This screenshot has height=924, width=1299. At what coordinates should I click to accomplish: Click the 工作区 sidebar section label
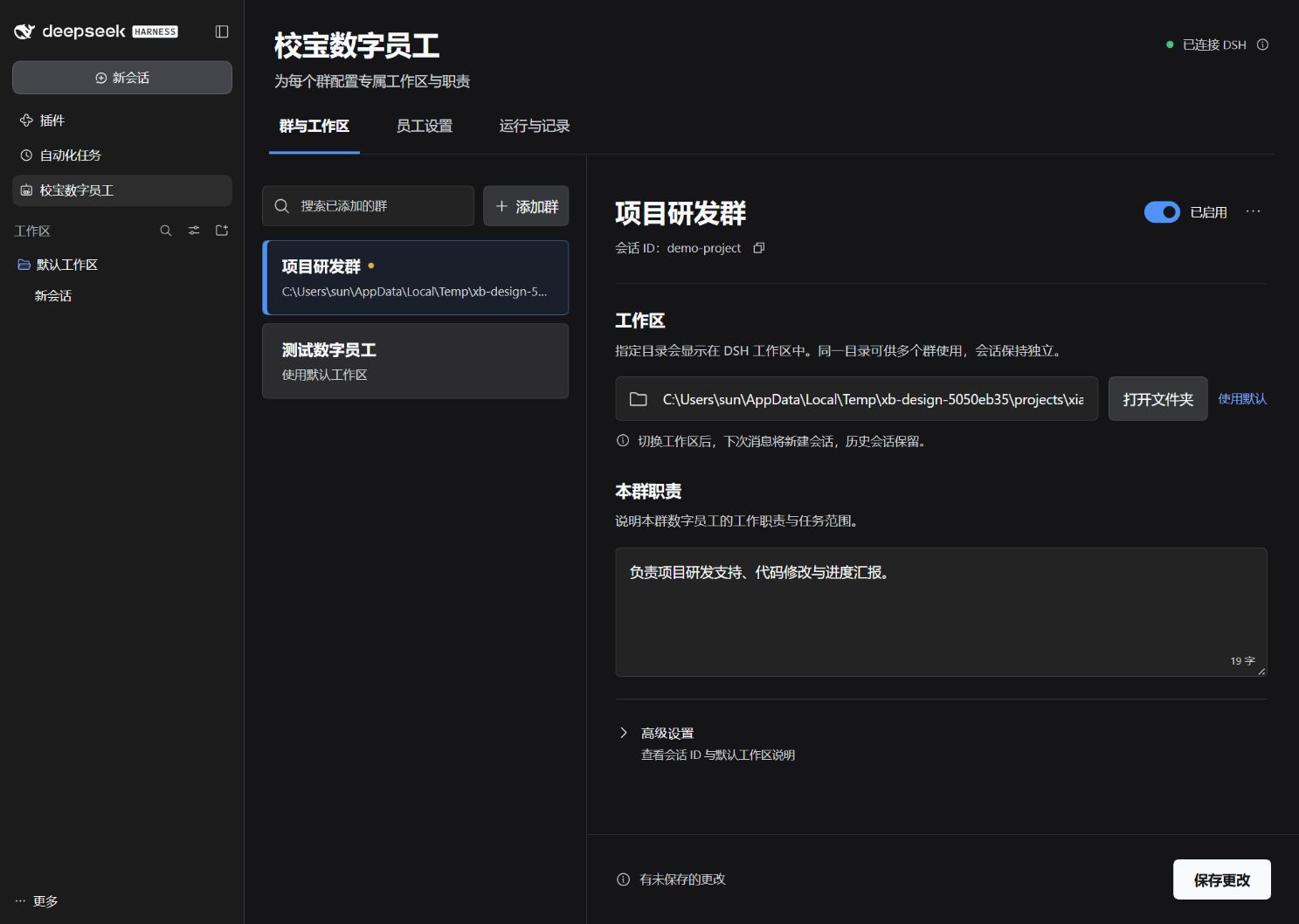[x=32, y=231]
